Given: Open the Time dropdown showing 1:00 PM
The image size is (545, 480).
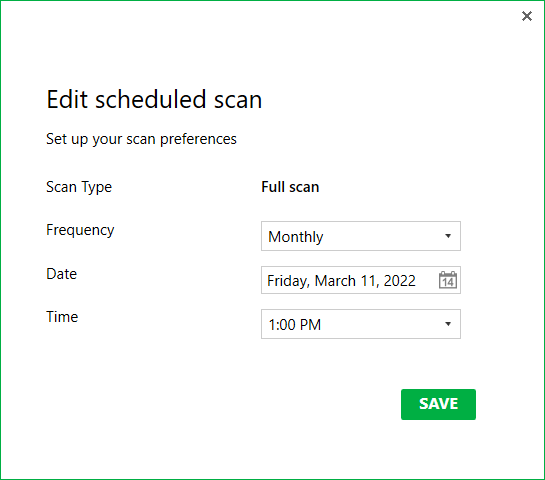Looking at the screenshot, I should (x=361, y=324).
